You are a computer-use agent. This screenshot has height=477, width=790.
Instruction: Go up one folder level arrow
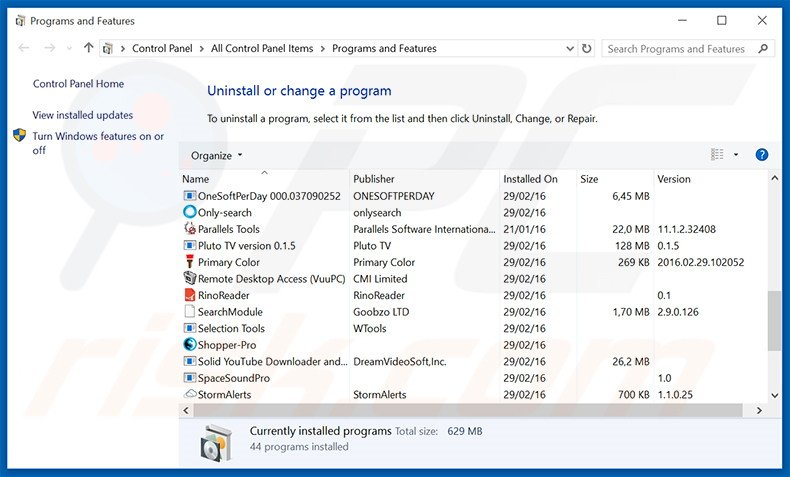pyautogui.click(x=89, y=48)
